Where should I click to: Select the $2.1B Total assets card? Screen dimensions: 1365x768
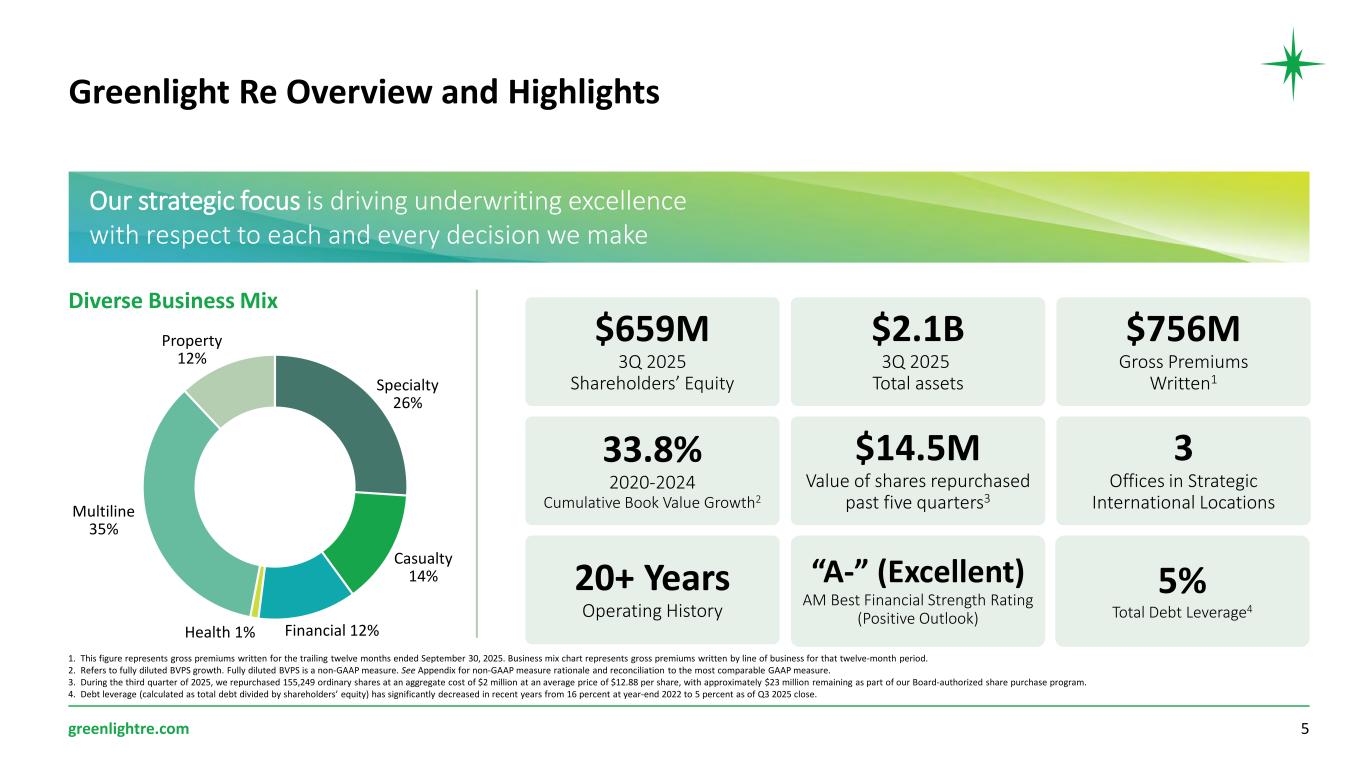917,351
